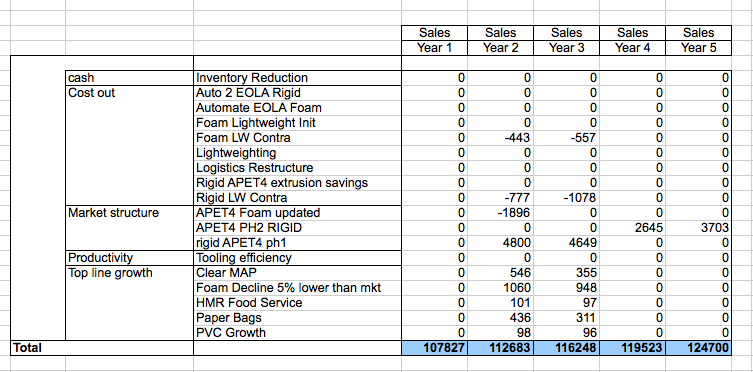
Task: Click the Sales Year 1 header cell
Action: [x=434, y=40]
